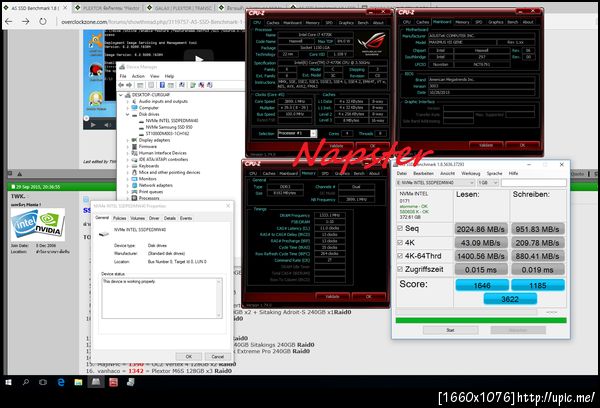Open Windows Start menu
600x408 pixels.
tap(8, 382)
